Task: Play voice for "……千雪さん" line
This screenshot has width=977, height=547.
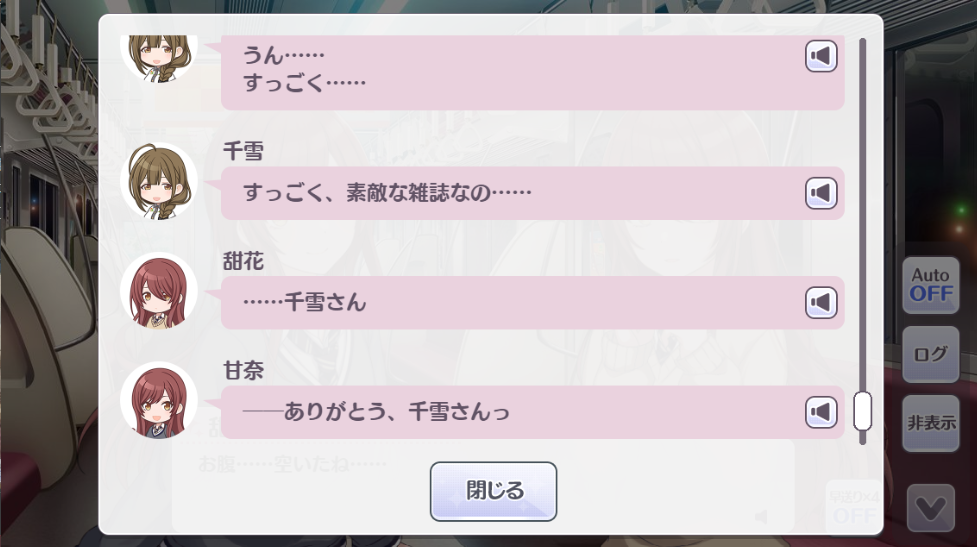Action: click(821, 302)
